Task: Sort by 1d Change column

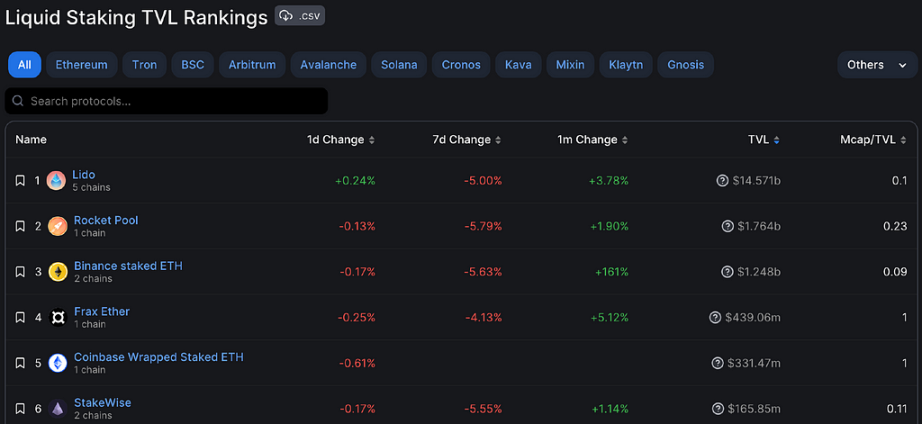Action: click(x=341, y=140)
